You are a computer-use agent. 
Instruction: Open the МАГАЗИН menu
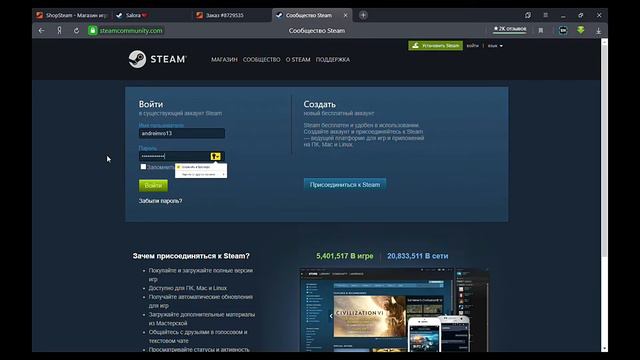(224, 60)
